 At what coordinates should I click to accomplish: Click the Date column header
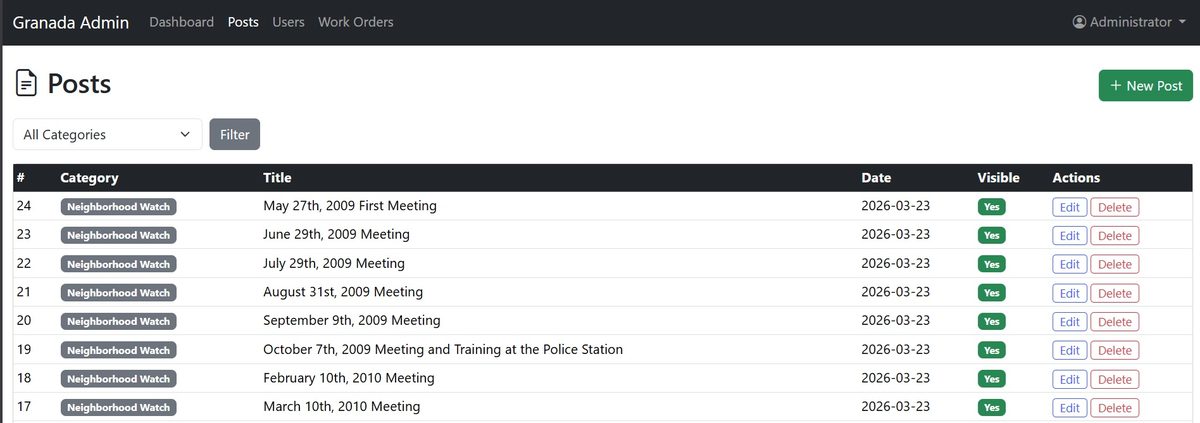point(876,178)
